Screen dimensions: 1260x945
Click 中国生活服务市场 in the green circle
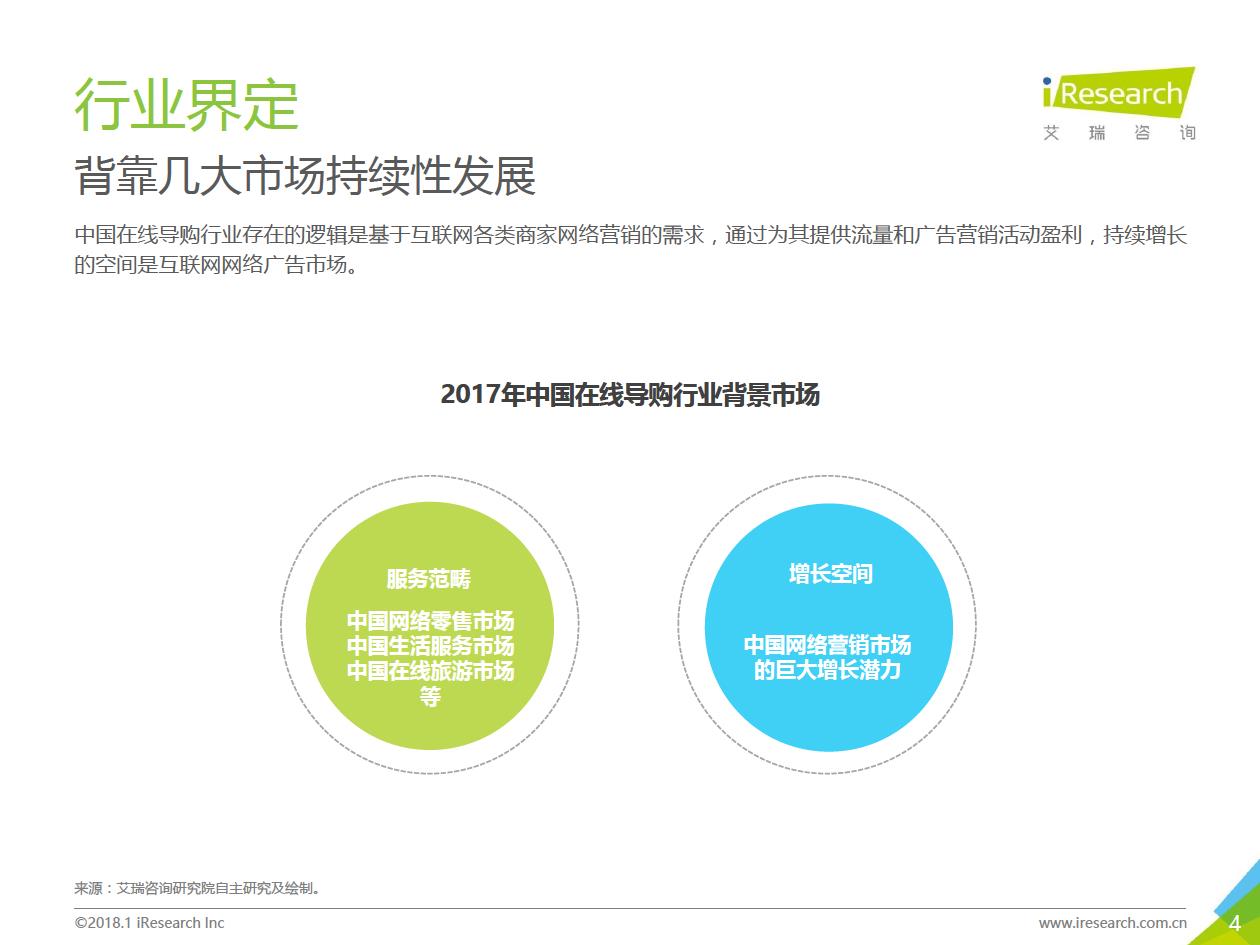tap(430, 646)
